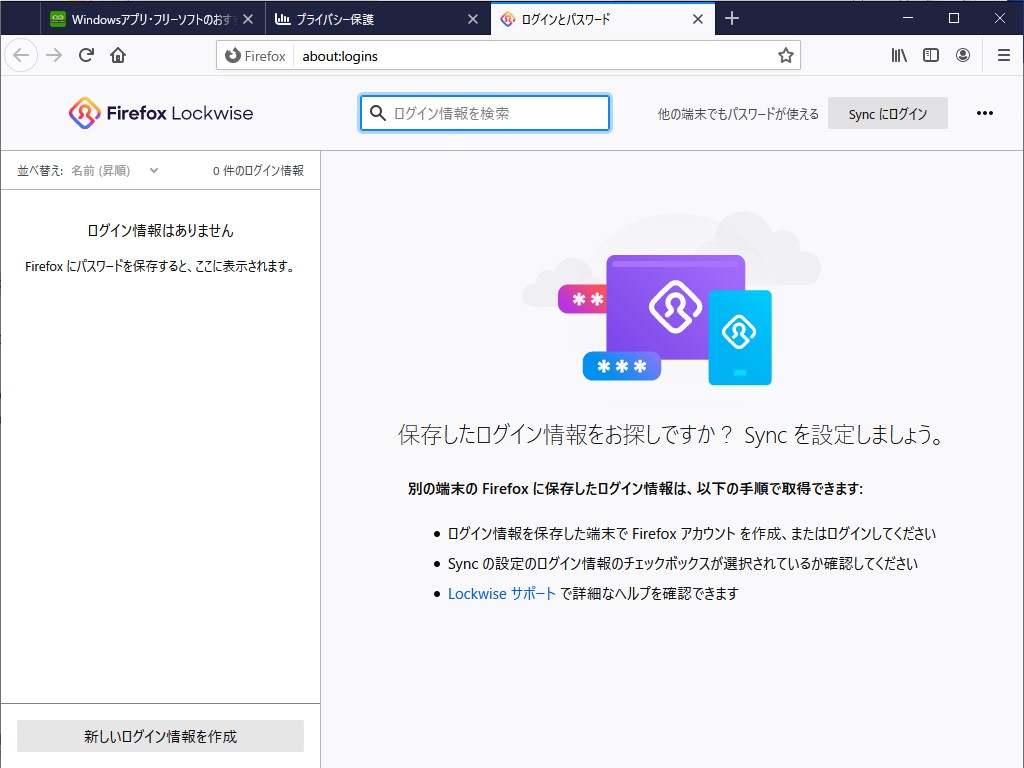
Task: Open the Lockwise three-dot options menu
Action: [986, 113]
